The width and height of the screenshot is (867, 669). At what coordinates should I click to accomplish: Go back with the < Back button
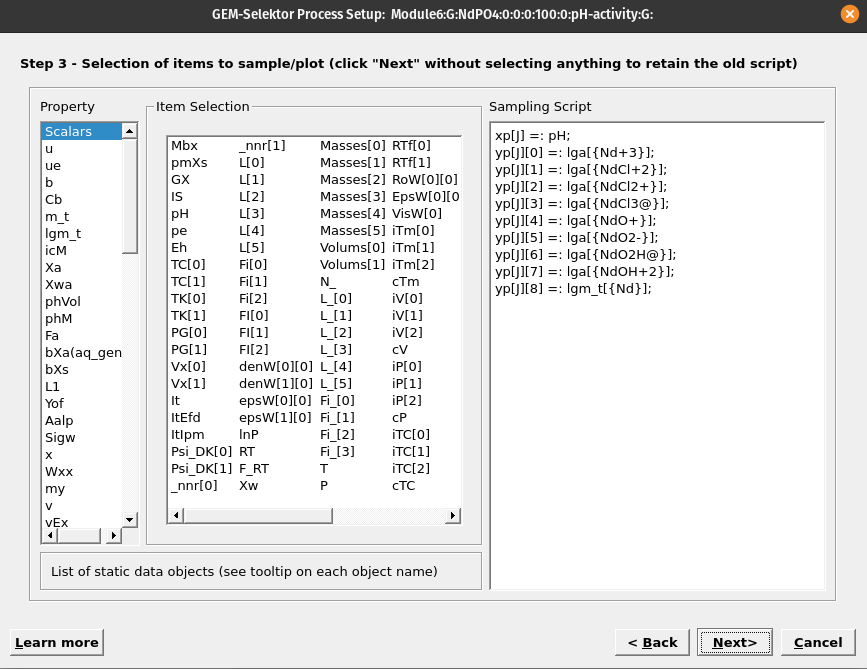(652, 642)
